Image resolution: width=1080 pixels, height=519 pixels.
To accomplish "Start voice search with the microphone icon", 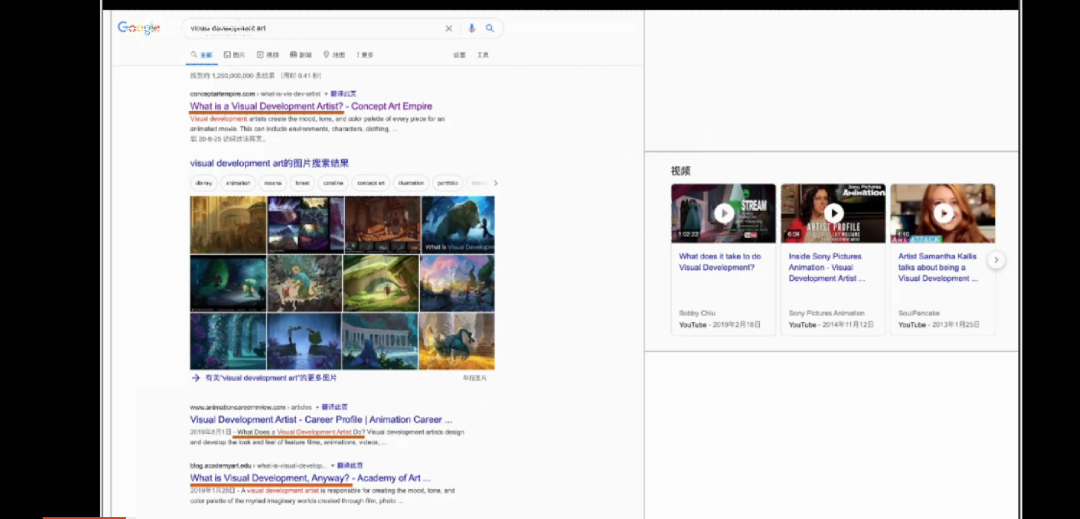I will tap(472, 29).
